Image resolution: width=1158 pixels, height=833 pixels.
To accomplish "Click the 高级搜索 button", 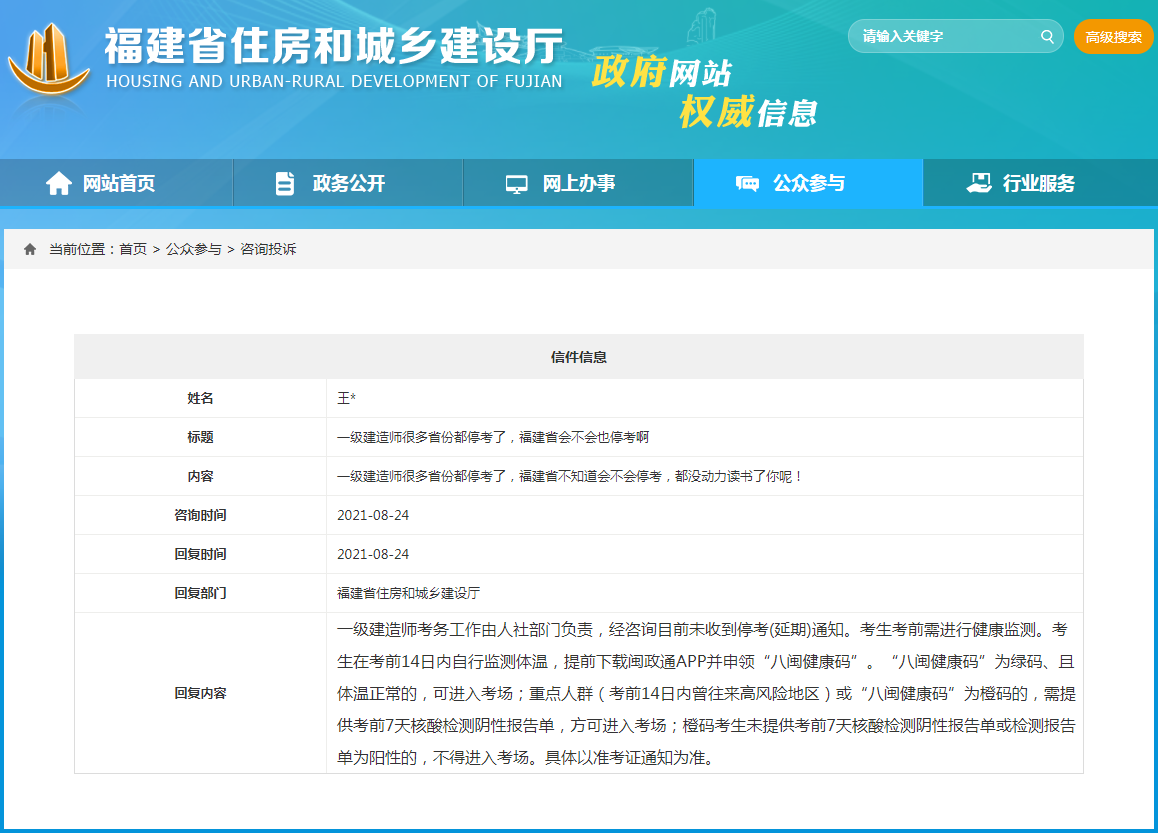I will 1113,36.
